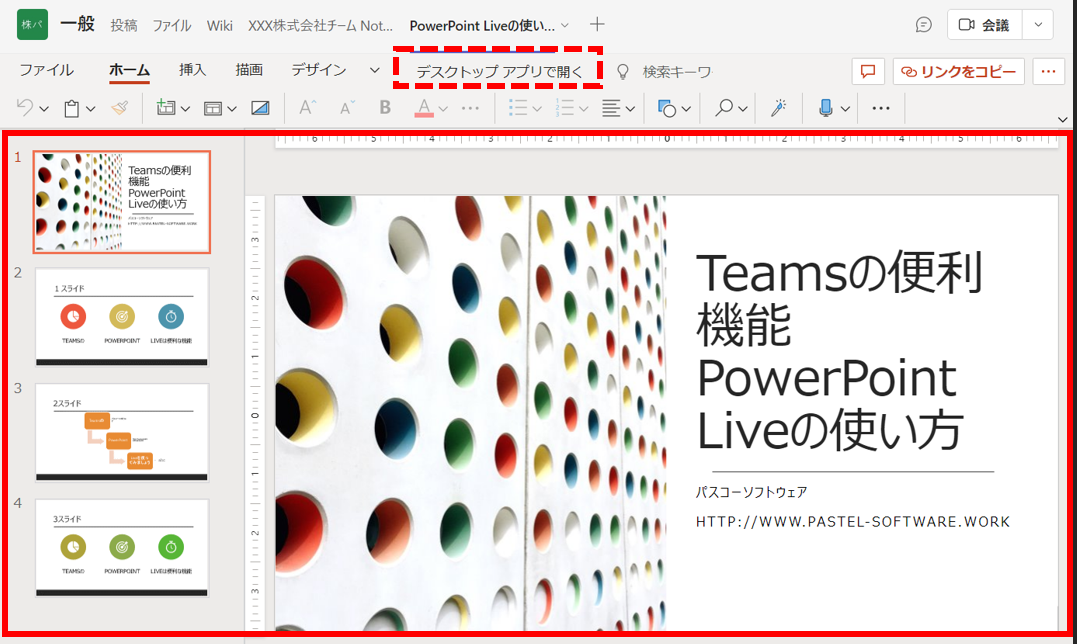Viewport: 1077px width, 644px height.
Task: Expand the Paste options arrow
Action: click(x=91, y=108)
